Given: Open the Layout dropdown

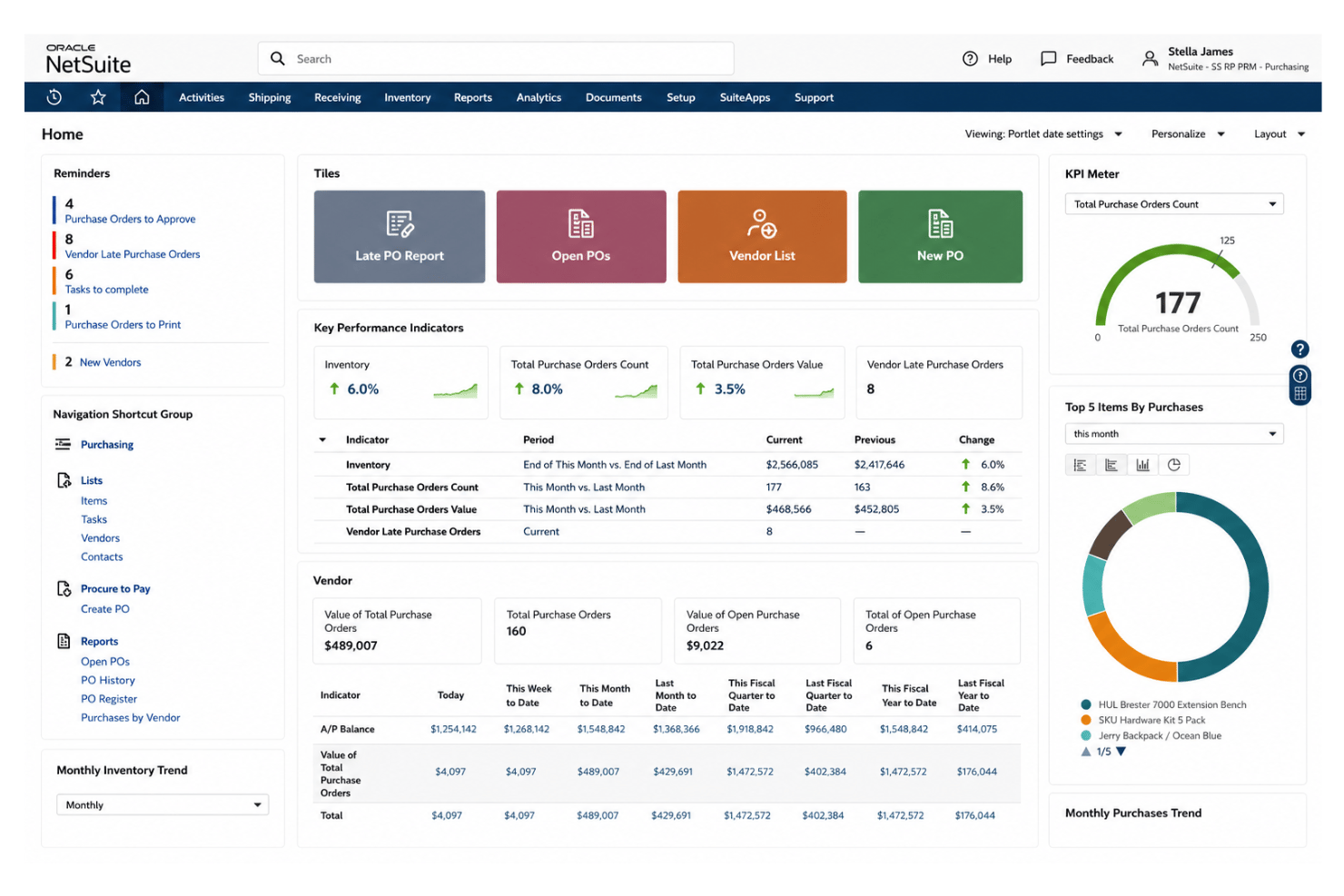Looking at the screenshot, I should coord(1280,133).
